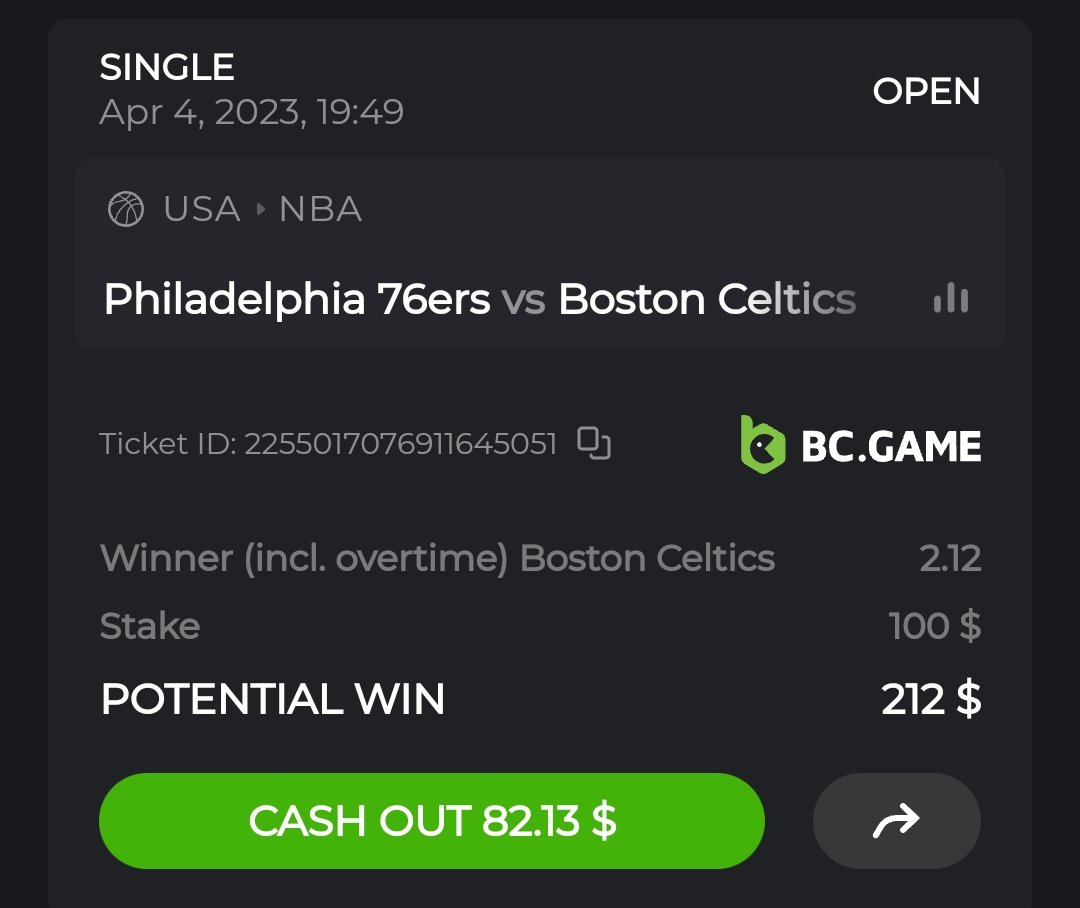Click the arrow between USA and NBA
This screenshot has width=1080, height=908.
pyautogui.click(x=261, y=210)
